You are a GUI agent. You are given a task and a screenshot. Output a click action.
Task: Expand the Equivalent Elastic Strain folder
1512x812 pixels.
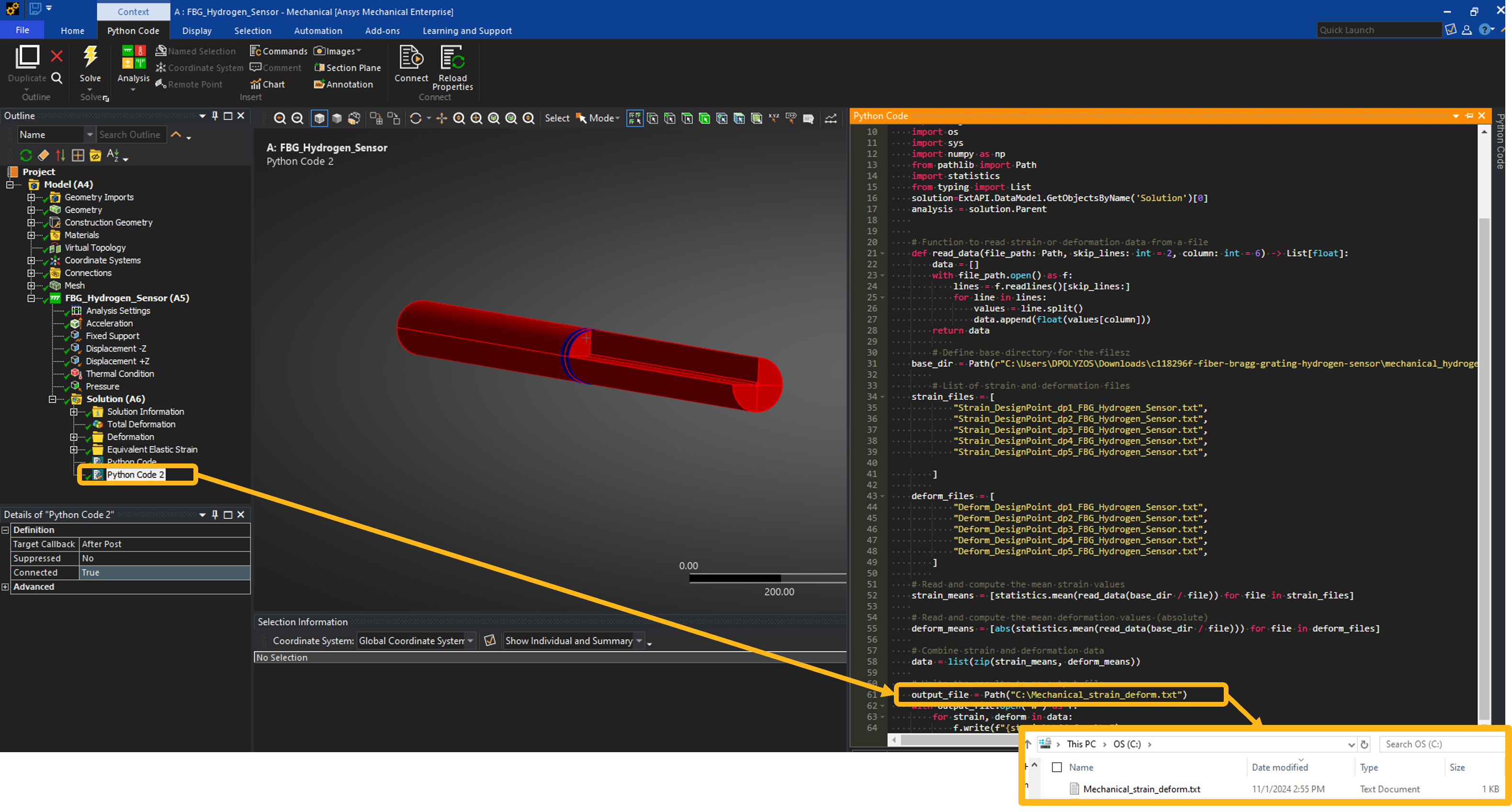coord(74,450)
